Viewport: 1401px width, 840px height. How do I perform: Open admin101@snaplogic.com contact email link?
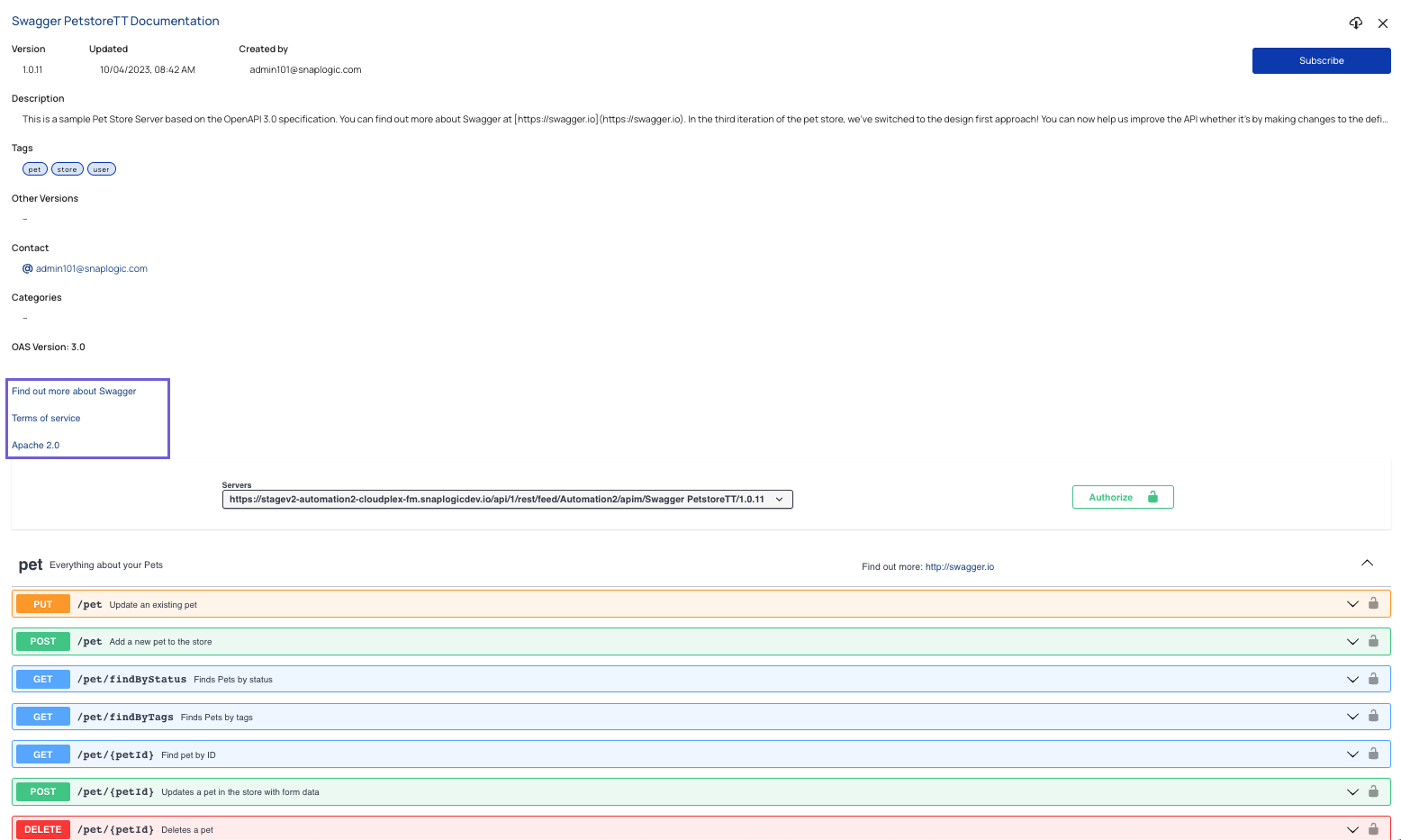(92, 268)
